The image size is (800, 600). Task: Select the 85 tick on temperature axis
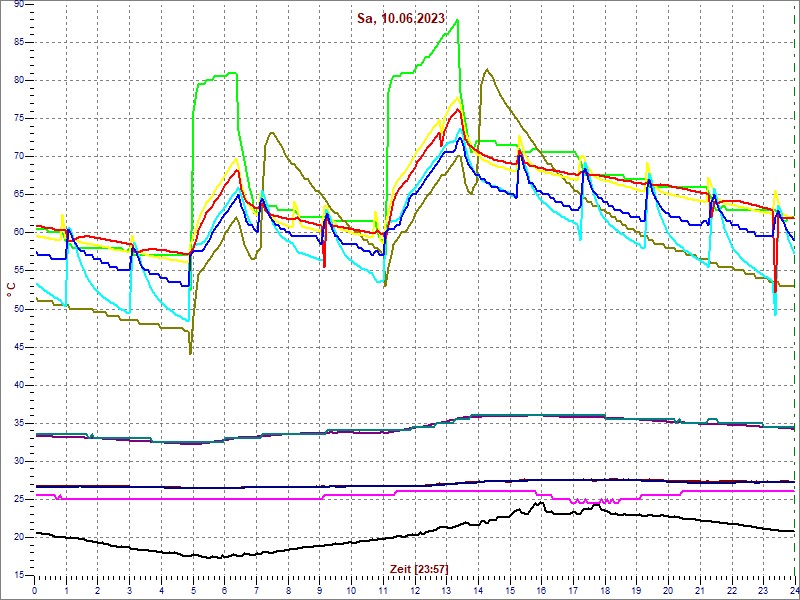pyautogui.click(x=19, y=42)
